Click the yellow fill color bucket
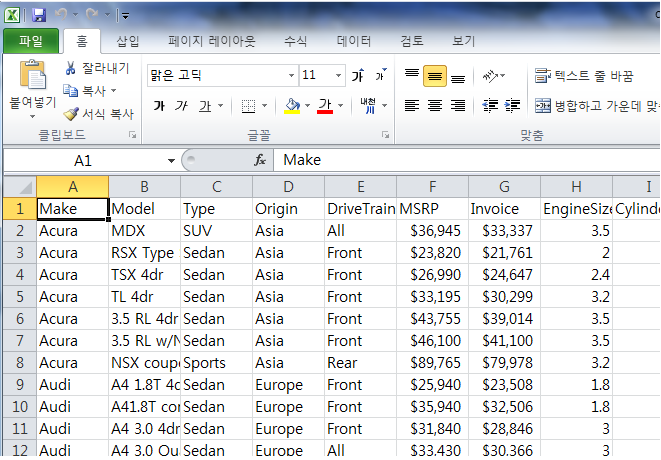This screenshot has height=460, width=661. point(292,105)
